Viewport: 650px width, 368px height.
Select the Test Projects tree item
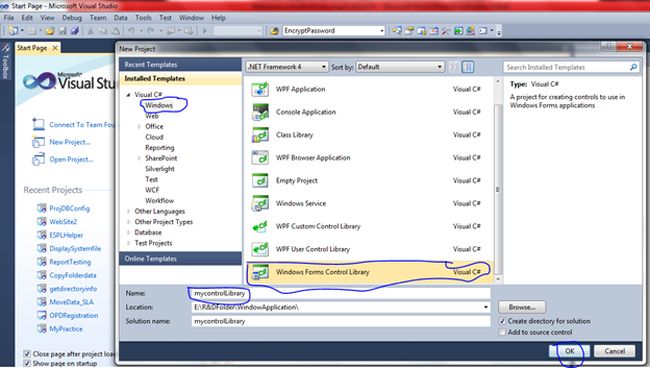(x=153, y=243)
